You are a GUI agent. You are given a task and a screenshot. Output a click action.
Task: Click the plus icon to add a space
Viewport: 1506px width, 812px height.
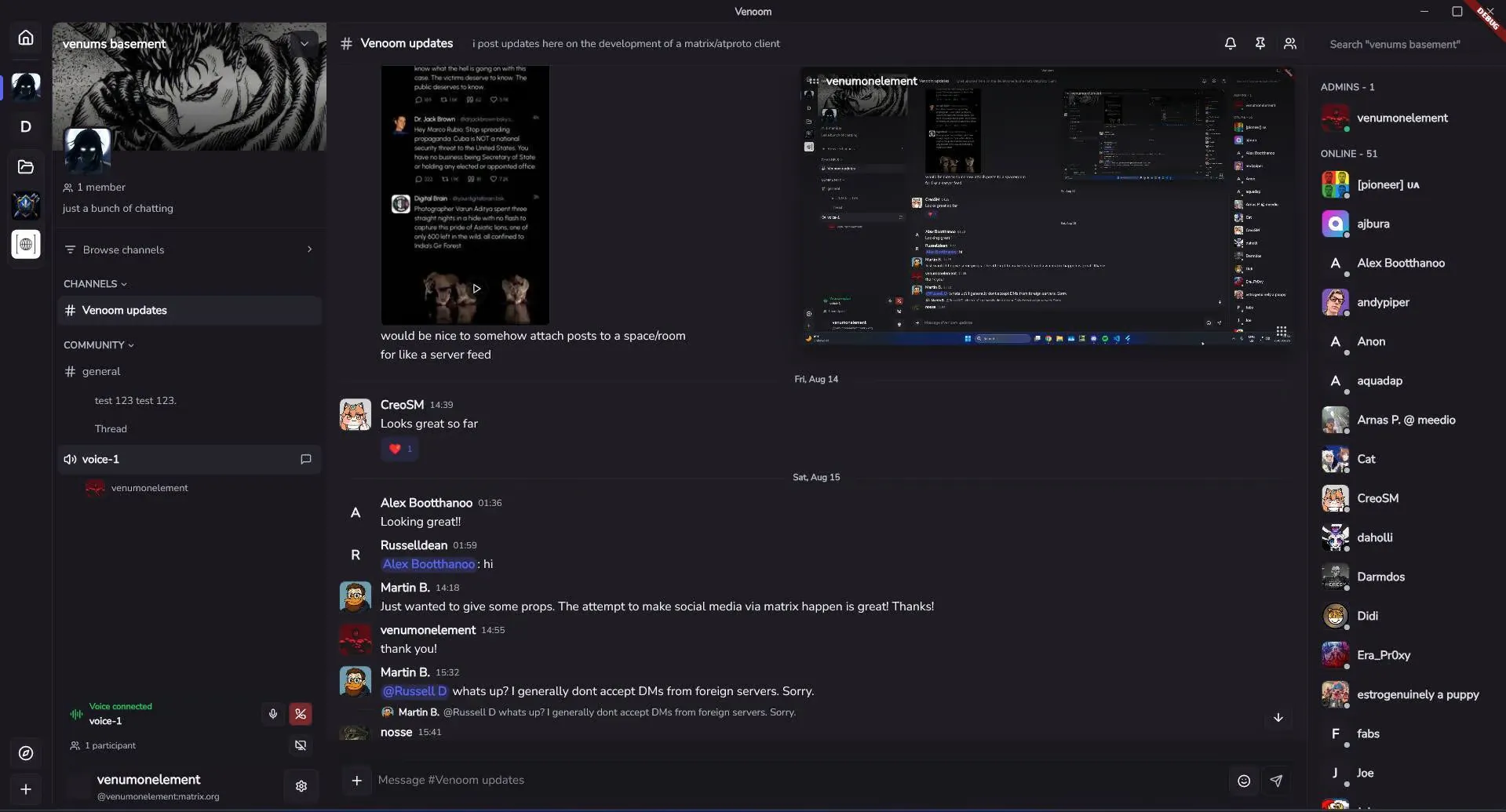click(26, 789)
